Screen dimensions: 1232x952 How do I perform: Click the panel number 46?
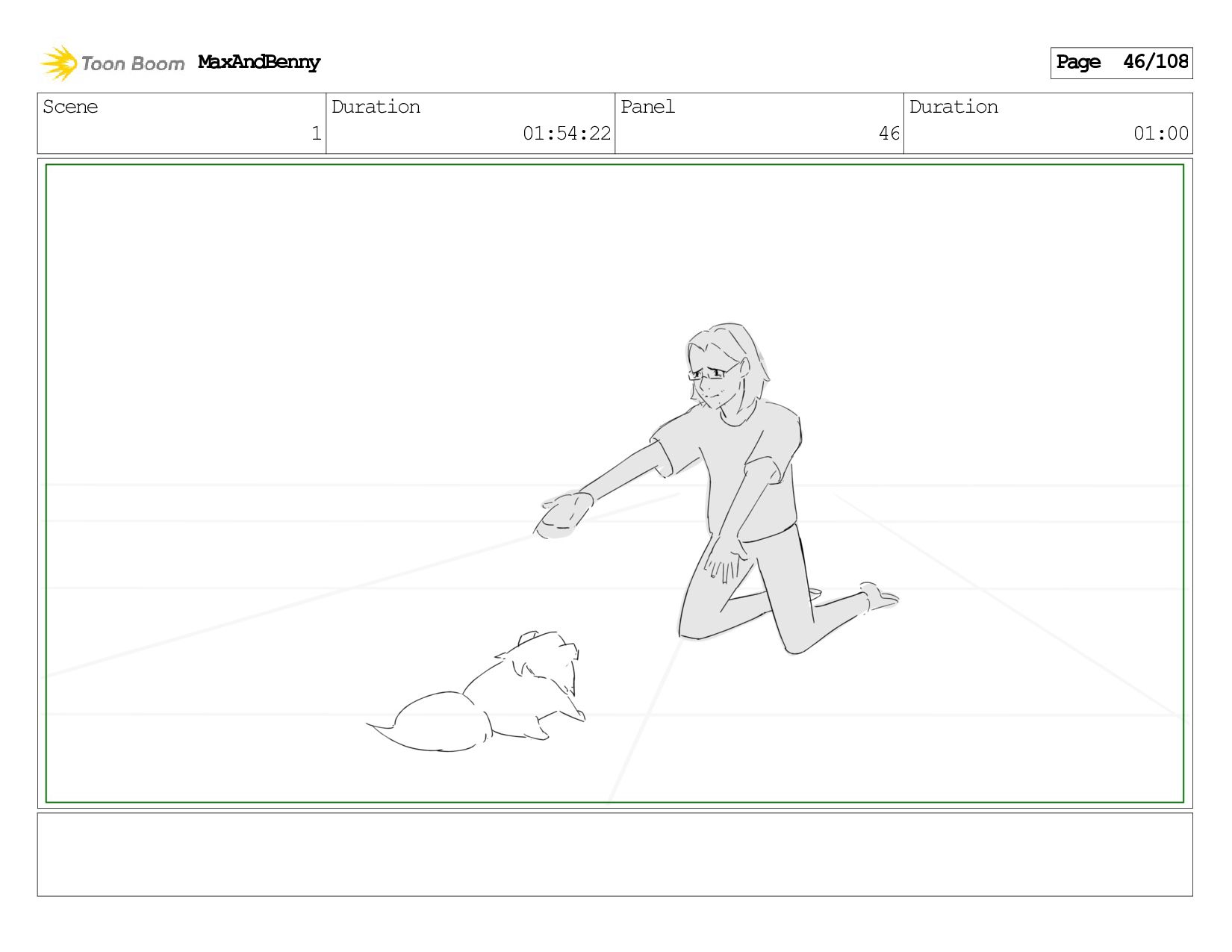pos(889,134)
